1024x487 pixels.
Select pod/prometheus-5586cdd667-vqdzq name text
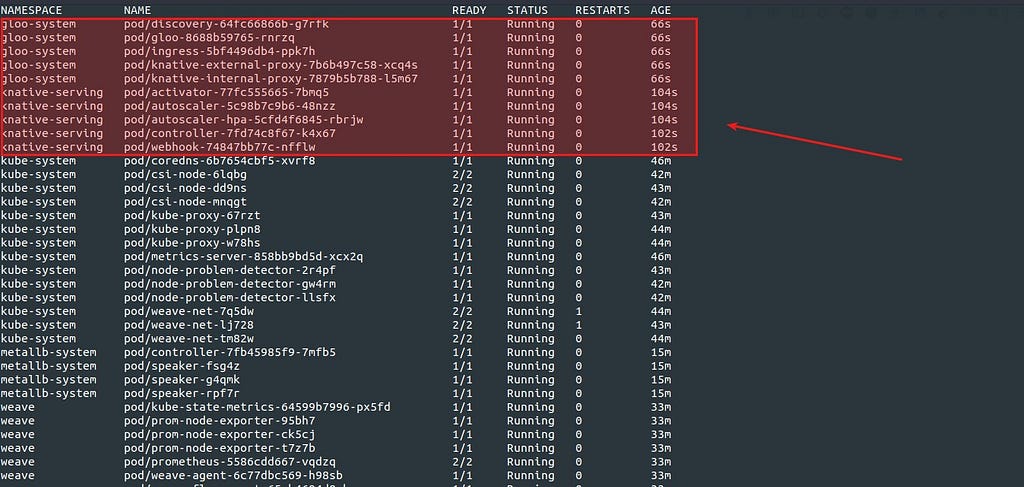pyautogui.click(x=230, y=463)
